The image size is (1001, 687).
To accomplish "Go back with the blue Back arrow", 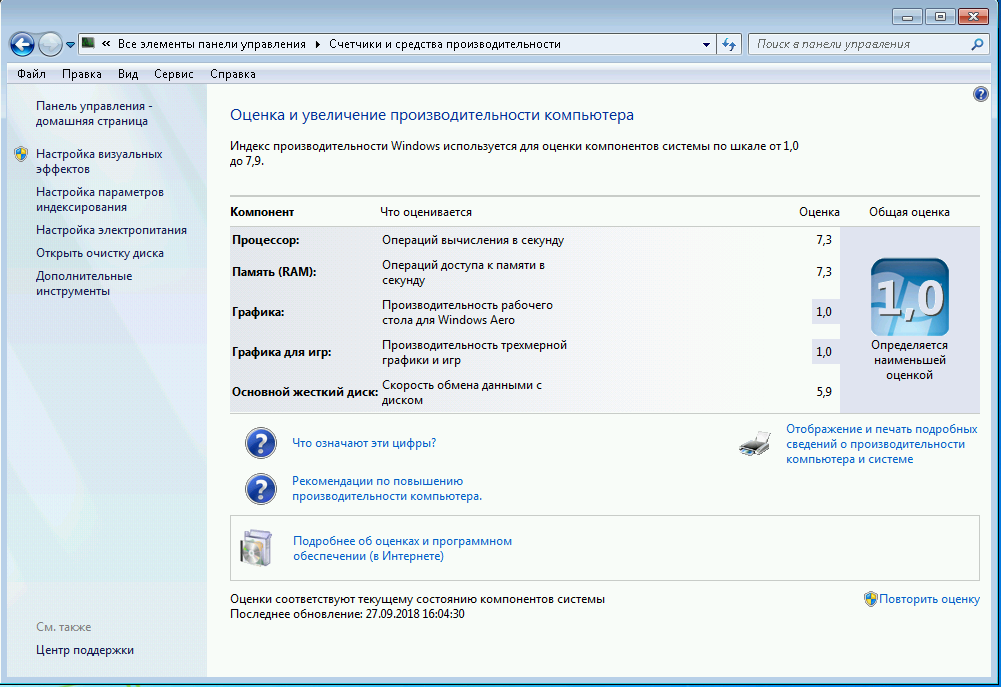I will point(22,45).
